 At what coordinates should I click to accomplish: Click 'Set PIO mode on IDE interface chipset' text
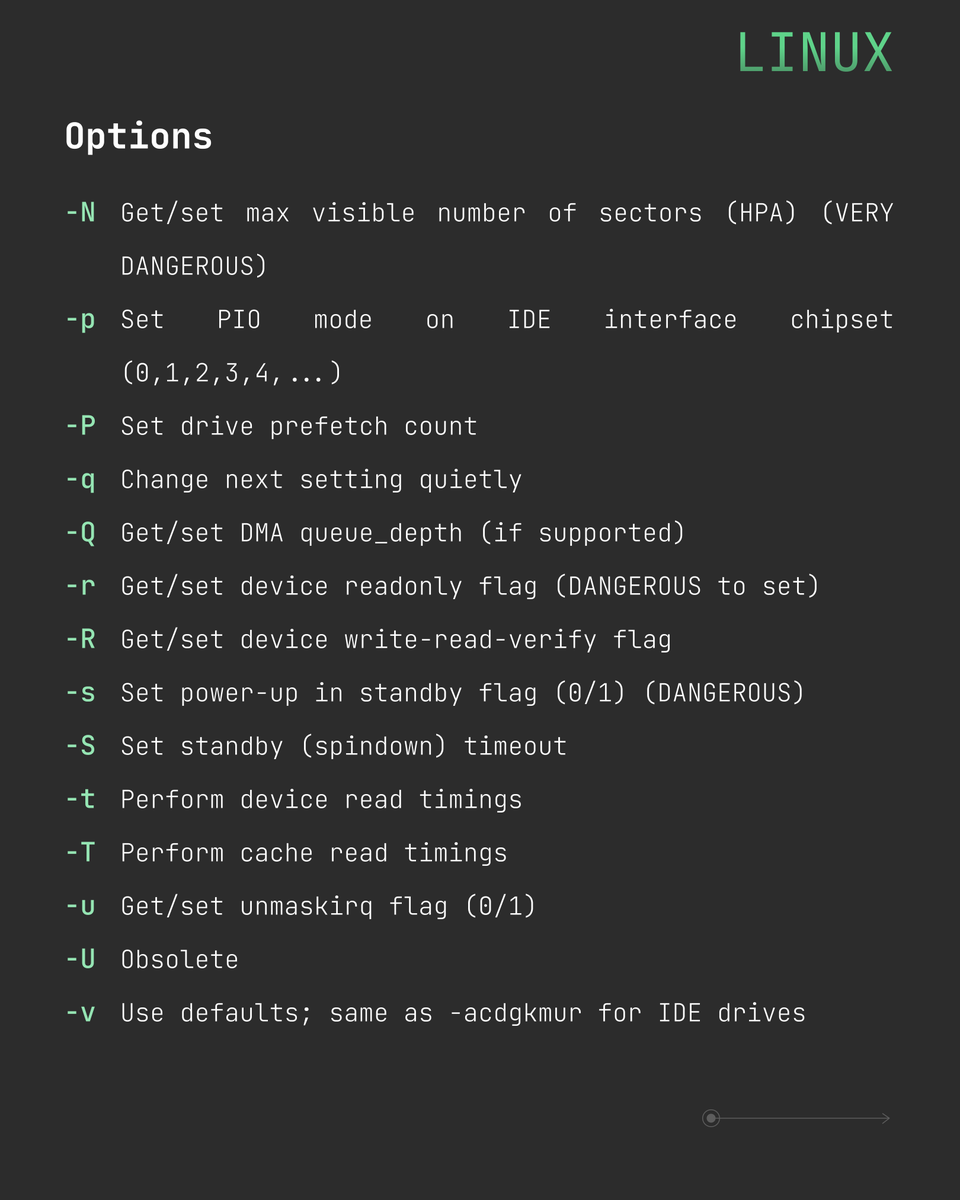click(x=507, y=320)
